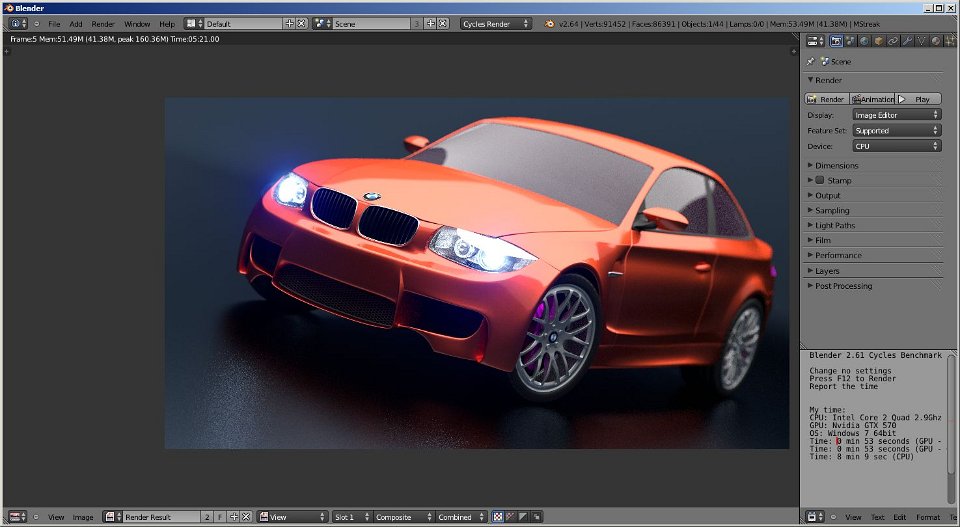Toggle color and alpha channel display

(498, 517)
